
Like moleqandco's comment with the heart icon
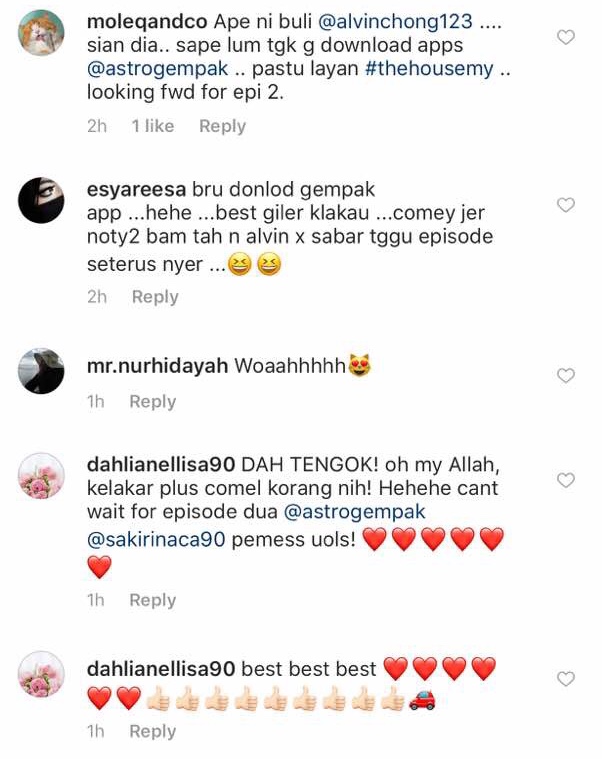pyautogui.click(x=566, y=37)
